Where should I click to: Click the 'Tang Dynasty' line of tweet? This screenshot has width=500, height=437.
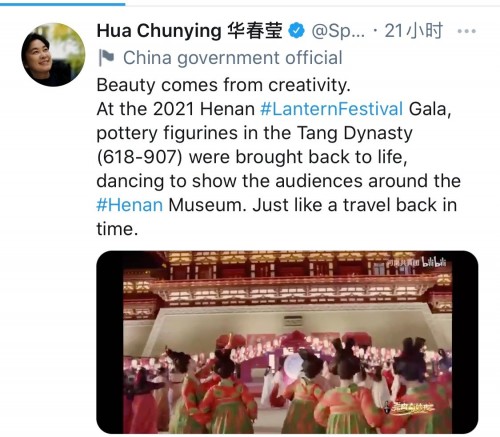pos(255,133)
